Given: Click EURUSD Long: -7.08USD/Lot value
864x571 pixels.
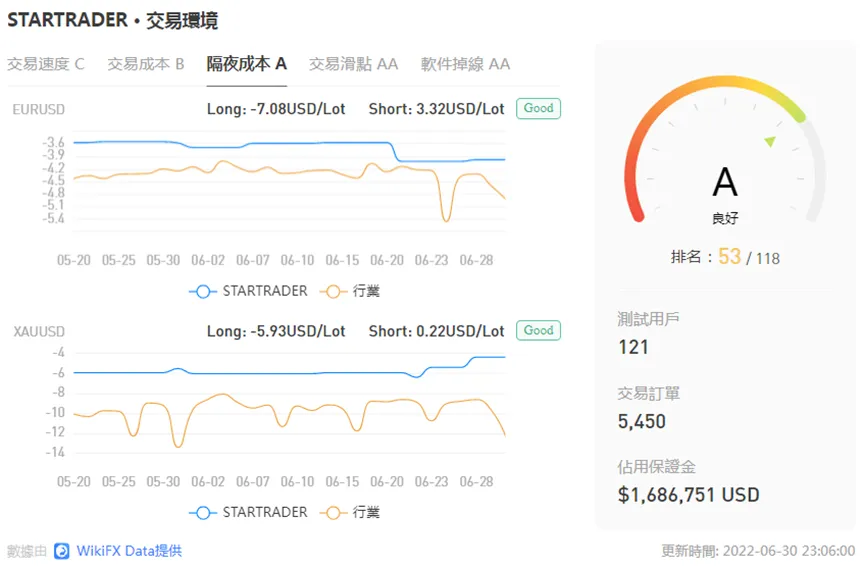Looking at the screenshot, I should (x=276, y=109).
